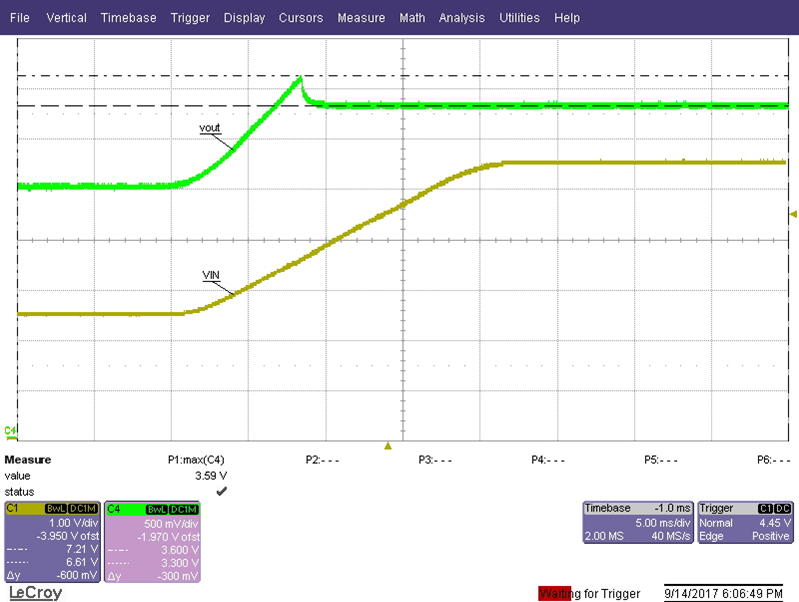
Task: Open the Analysis menu
Action: point(462,18)
